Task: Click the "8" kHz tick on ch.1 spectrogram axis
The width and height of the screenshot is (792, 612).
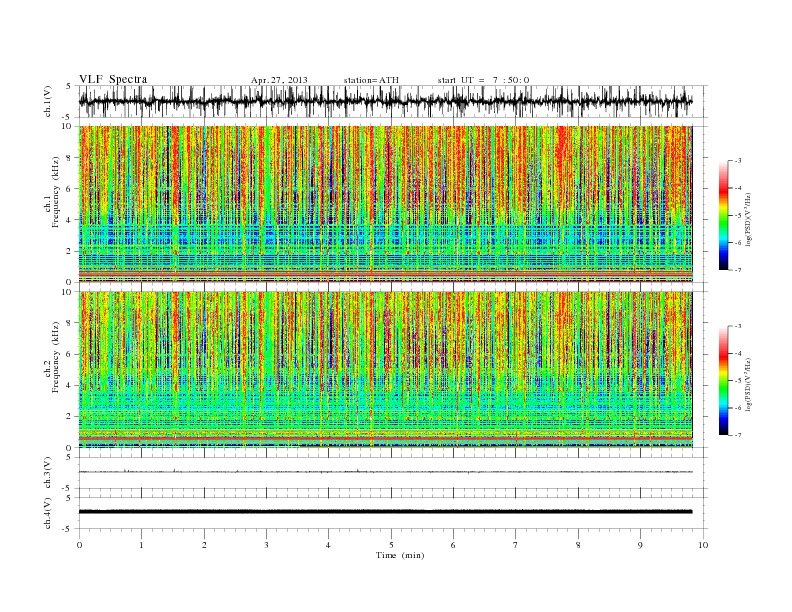Action: pyautogui.click(x=69, y=158)
